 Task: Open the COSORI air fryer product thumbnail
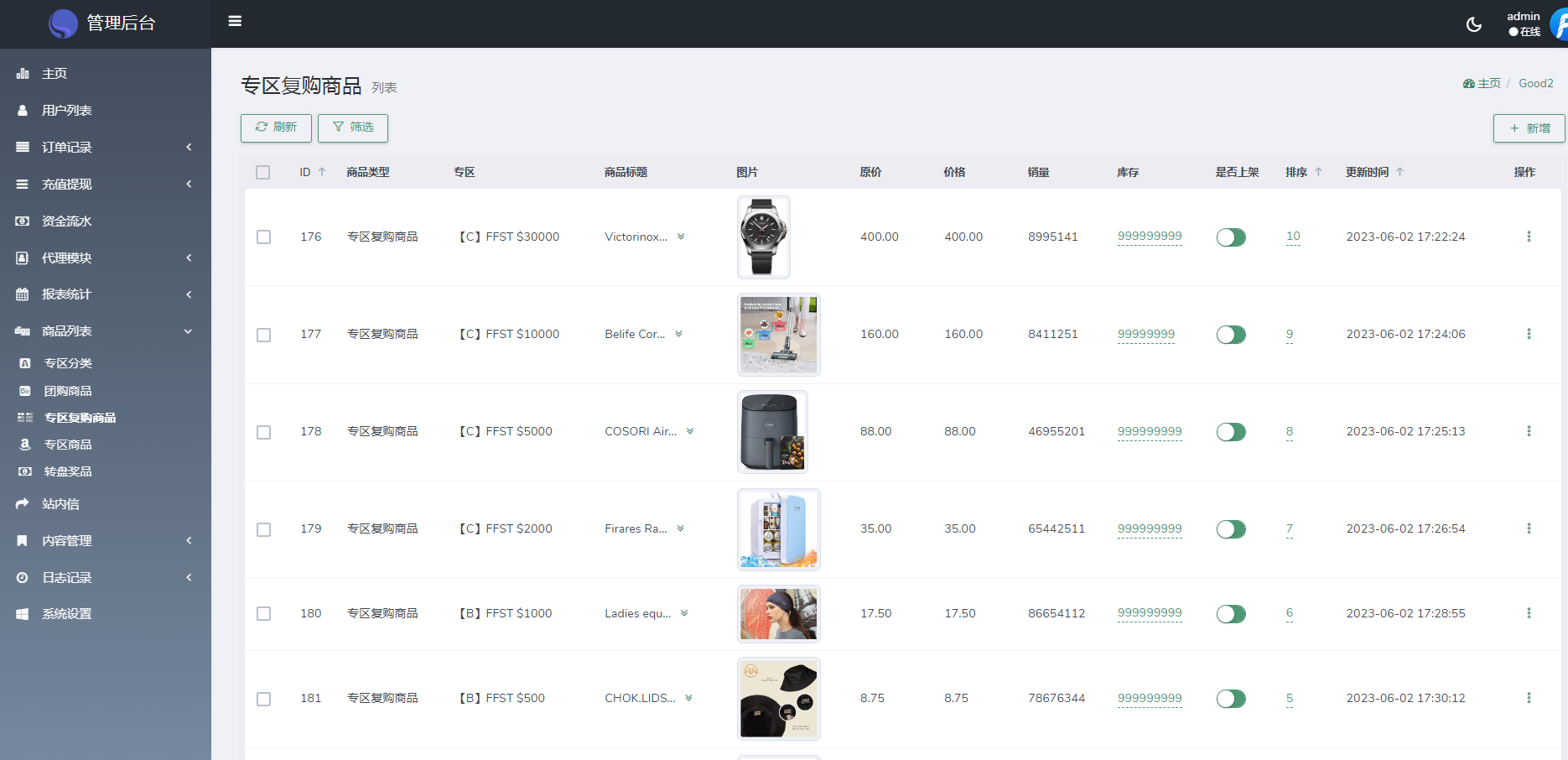pyautogui.click(x=772, y=432)
